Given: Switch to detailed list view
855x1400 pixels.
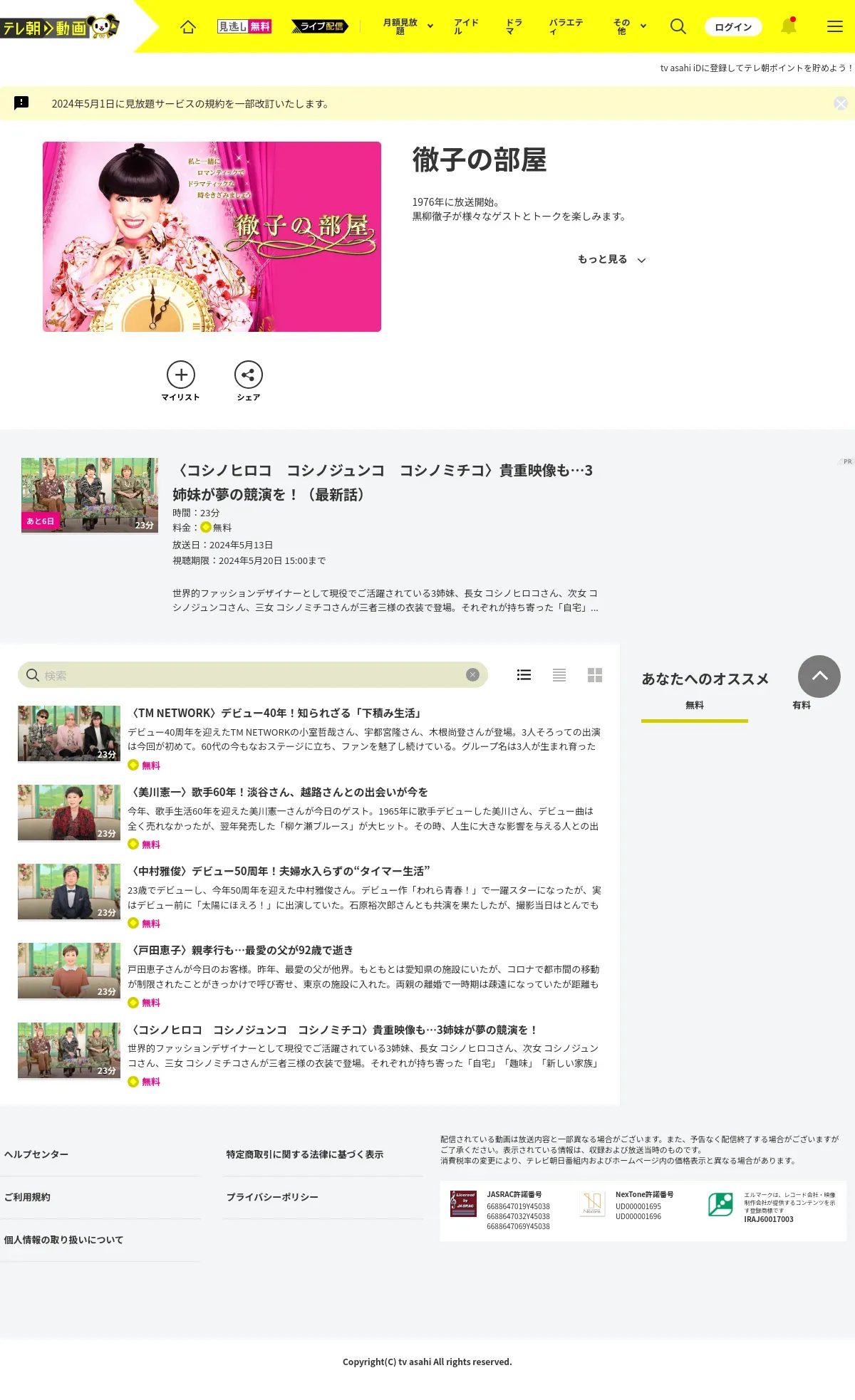Looking at the screenshot, I should click(524, 675).
